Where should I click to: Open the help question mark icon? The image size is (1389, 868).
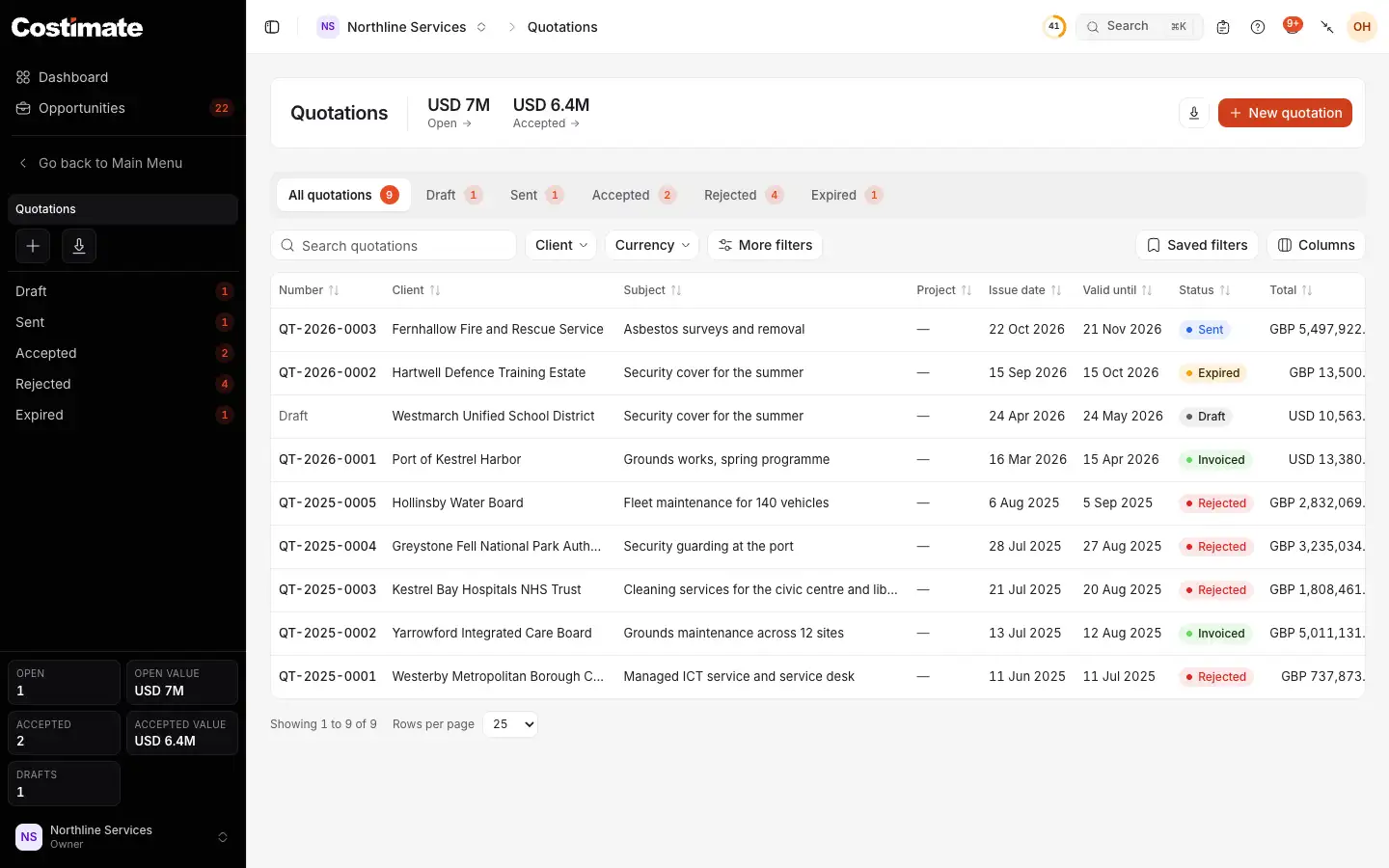(x=1258, y=27)
